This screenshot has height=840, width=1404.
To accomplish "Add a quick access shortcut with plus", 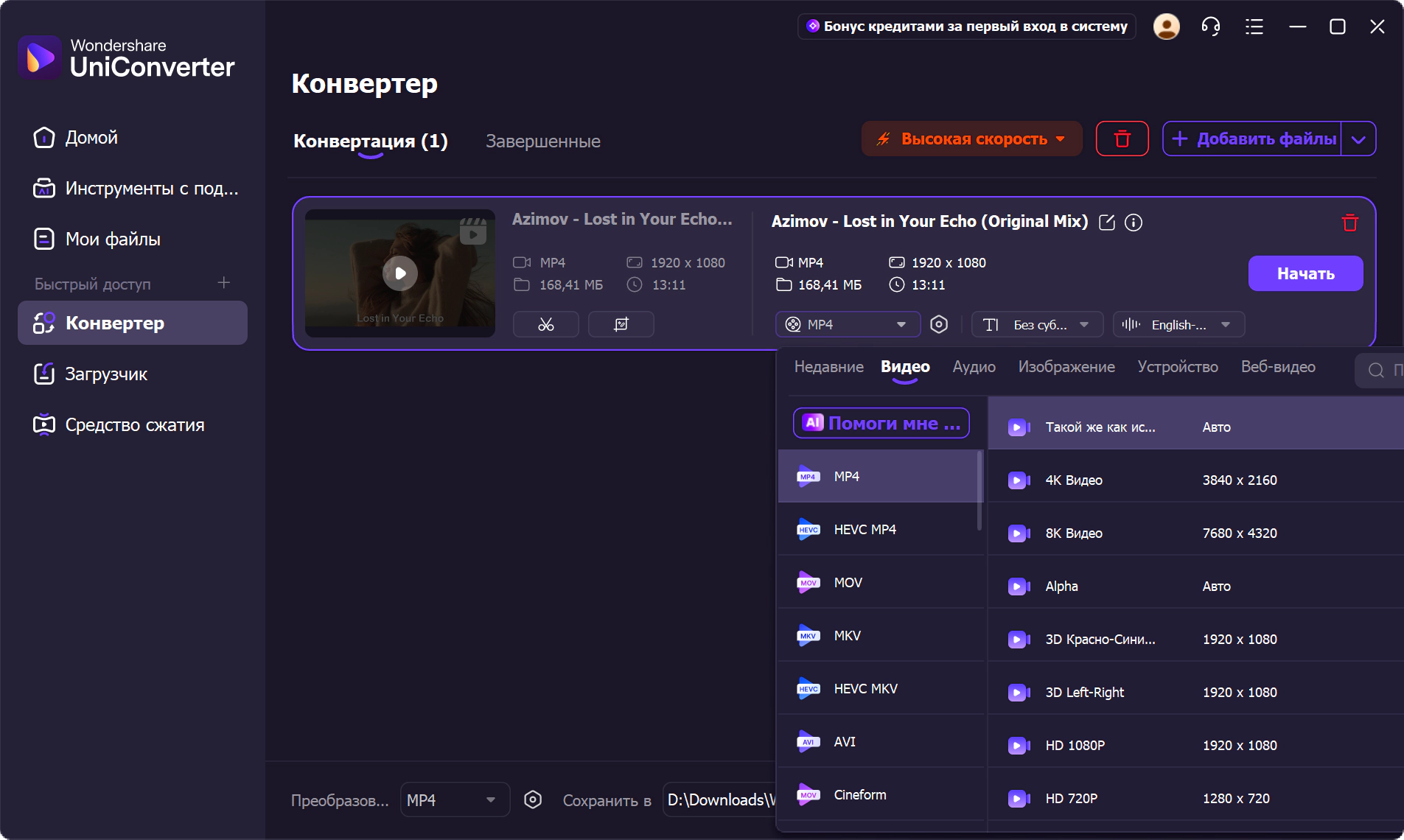I will pos(224,283).
